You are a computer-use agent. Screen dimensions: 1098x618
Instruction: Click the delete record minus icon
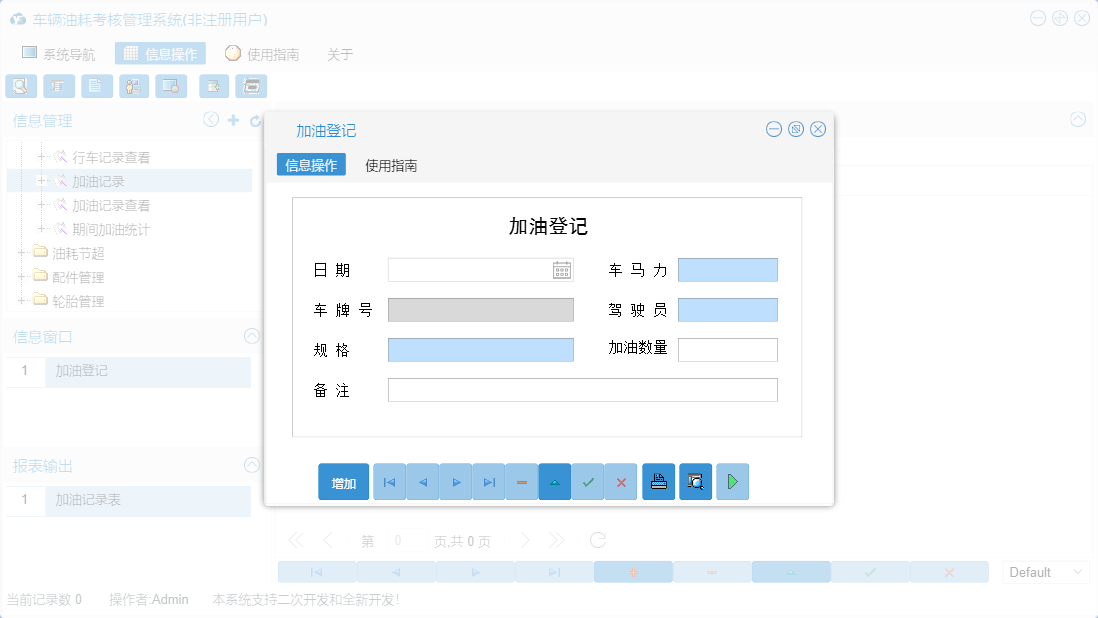[521, 481]
